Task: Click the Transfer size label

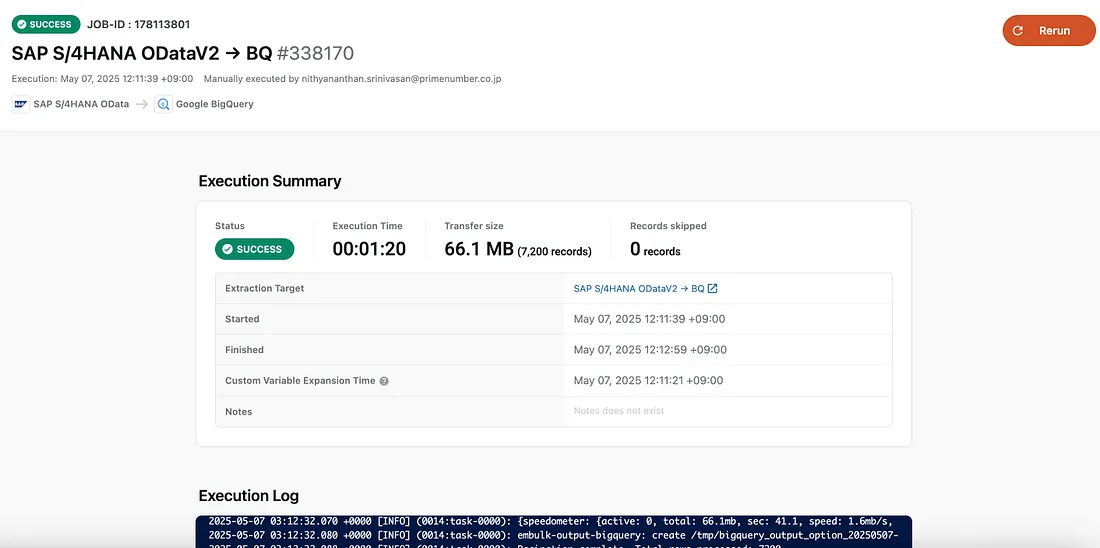Action: (474, 226)
